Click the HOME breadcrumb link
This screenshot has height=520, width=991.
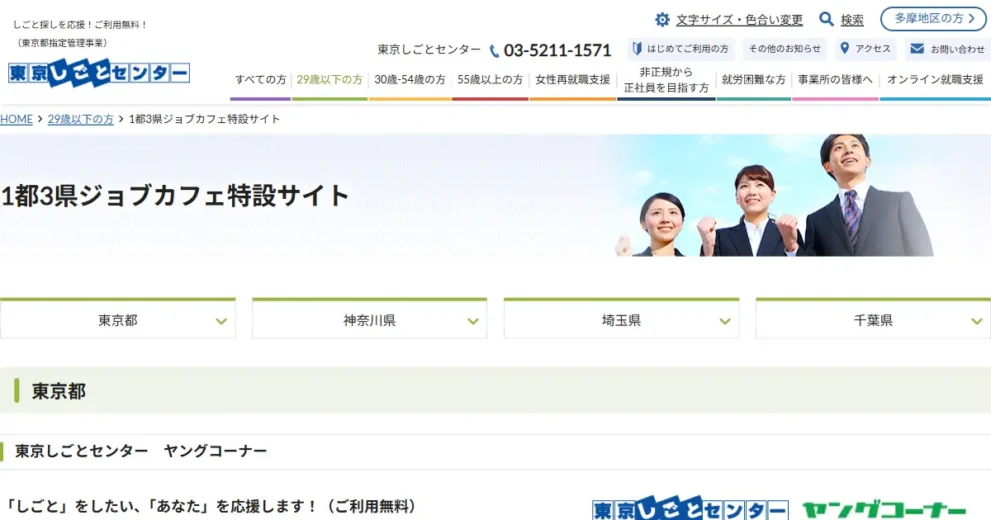16,119
